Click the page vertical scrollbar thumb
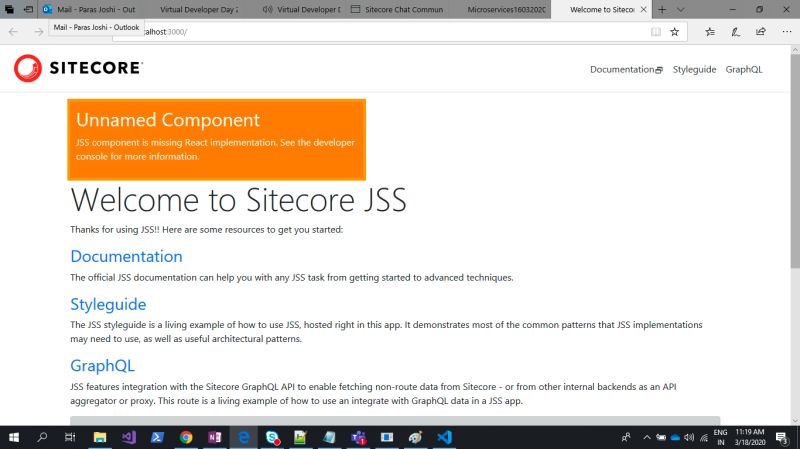 click(795, 161)
